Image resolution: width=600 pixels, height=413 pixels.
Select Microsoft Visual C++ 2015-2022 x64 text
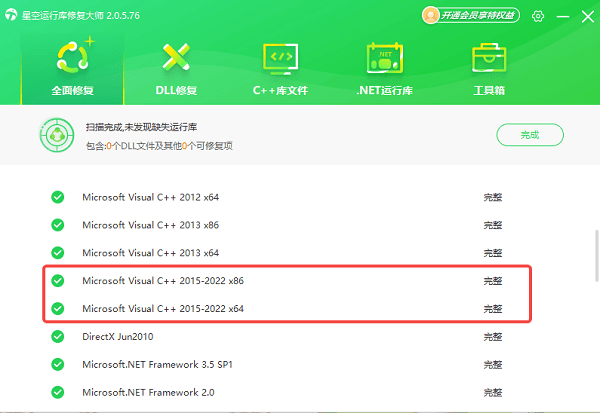(x=163, y=309)
